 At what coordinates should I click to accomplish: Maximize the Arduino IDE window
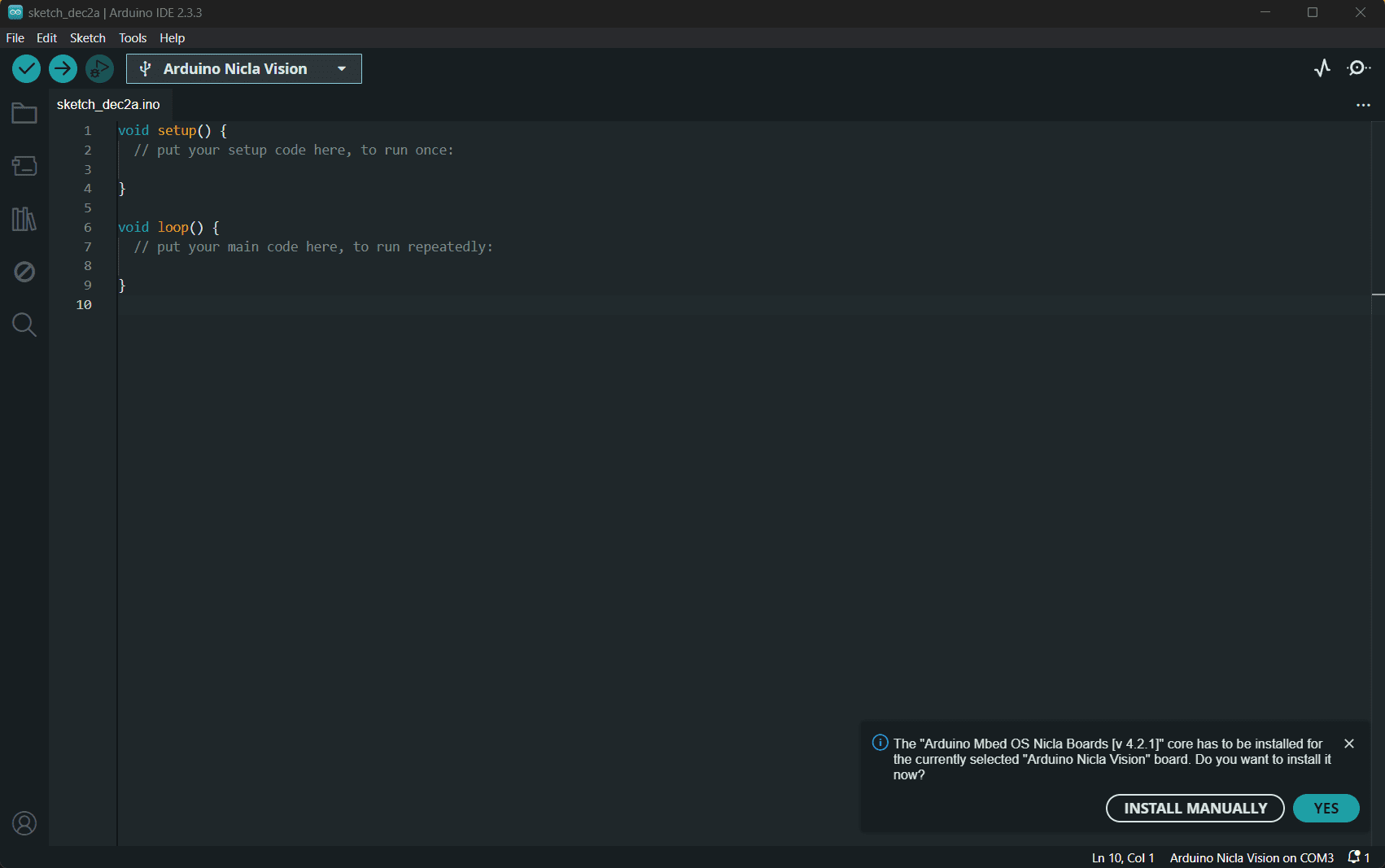point(1313,12)
